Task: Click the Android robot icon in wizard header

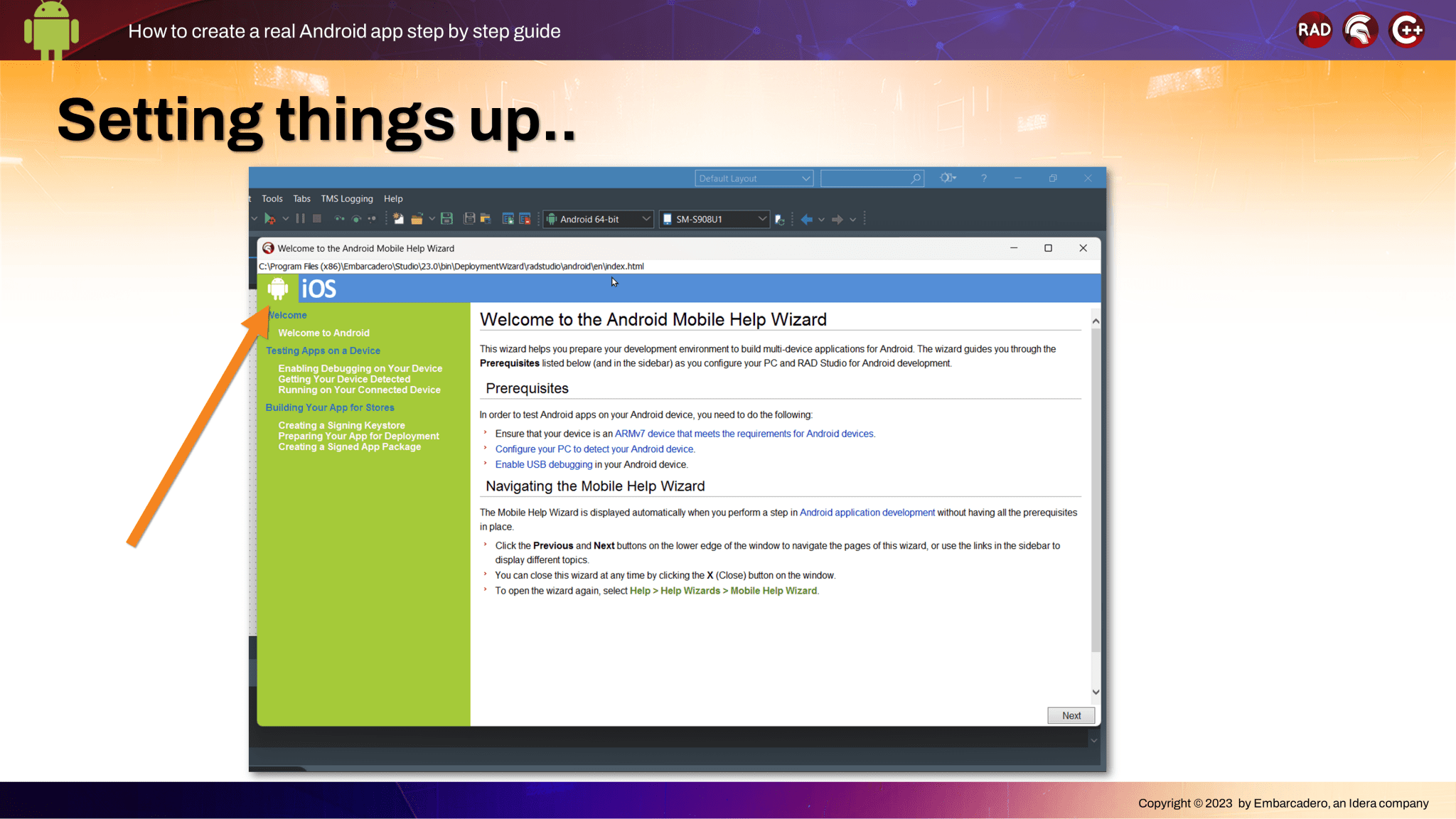Action: tap(278, 289)
